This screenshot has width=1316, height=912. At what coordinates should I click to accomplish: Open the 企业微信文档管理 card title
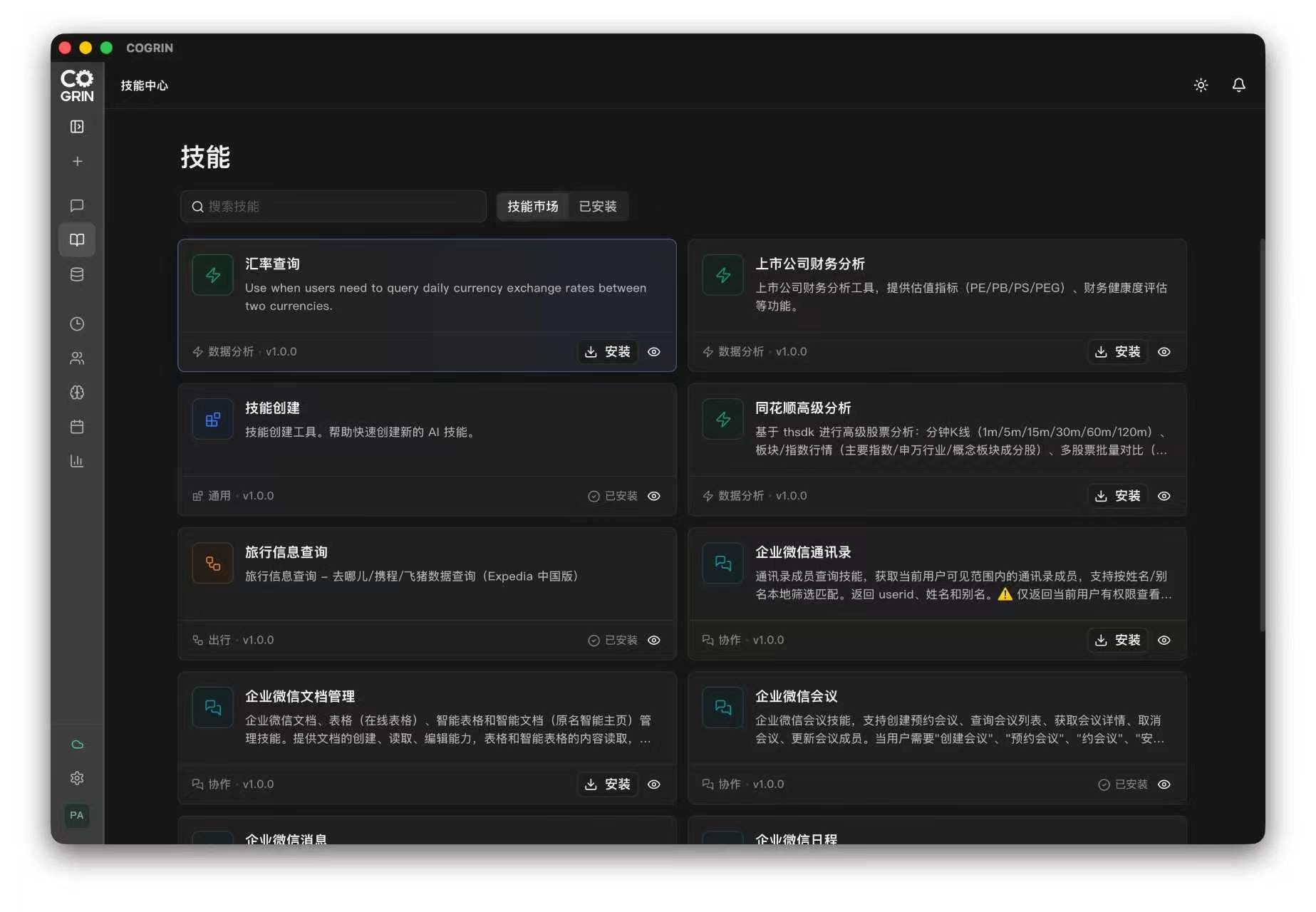click(x=300, y=696)
